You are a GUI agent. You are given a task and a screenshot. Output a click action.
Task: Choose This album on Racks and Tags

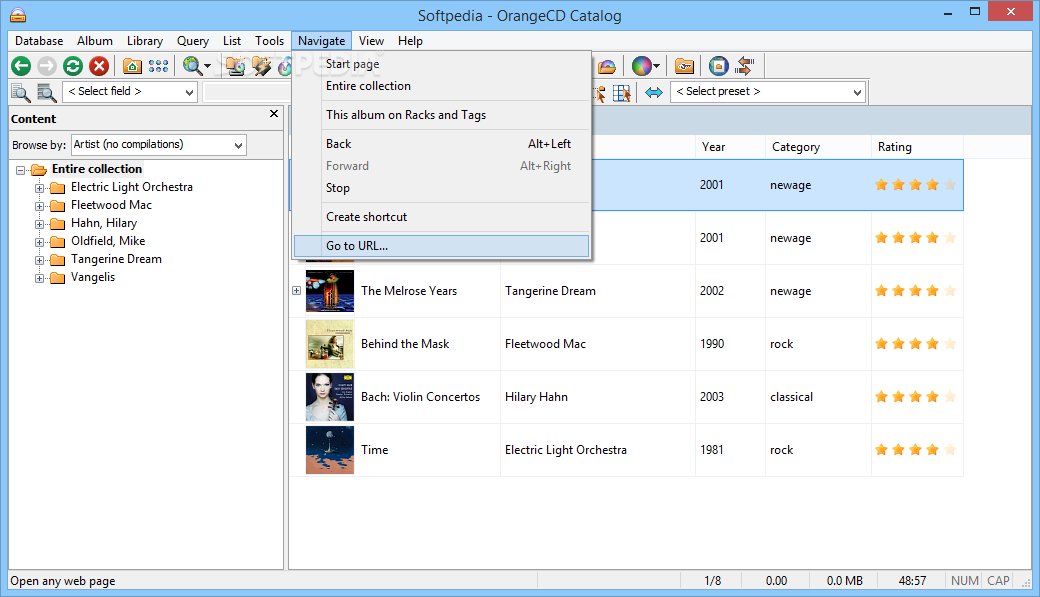tap(441, 115)
